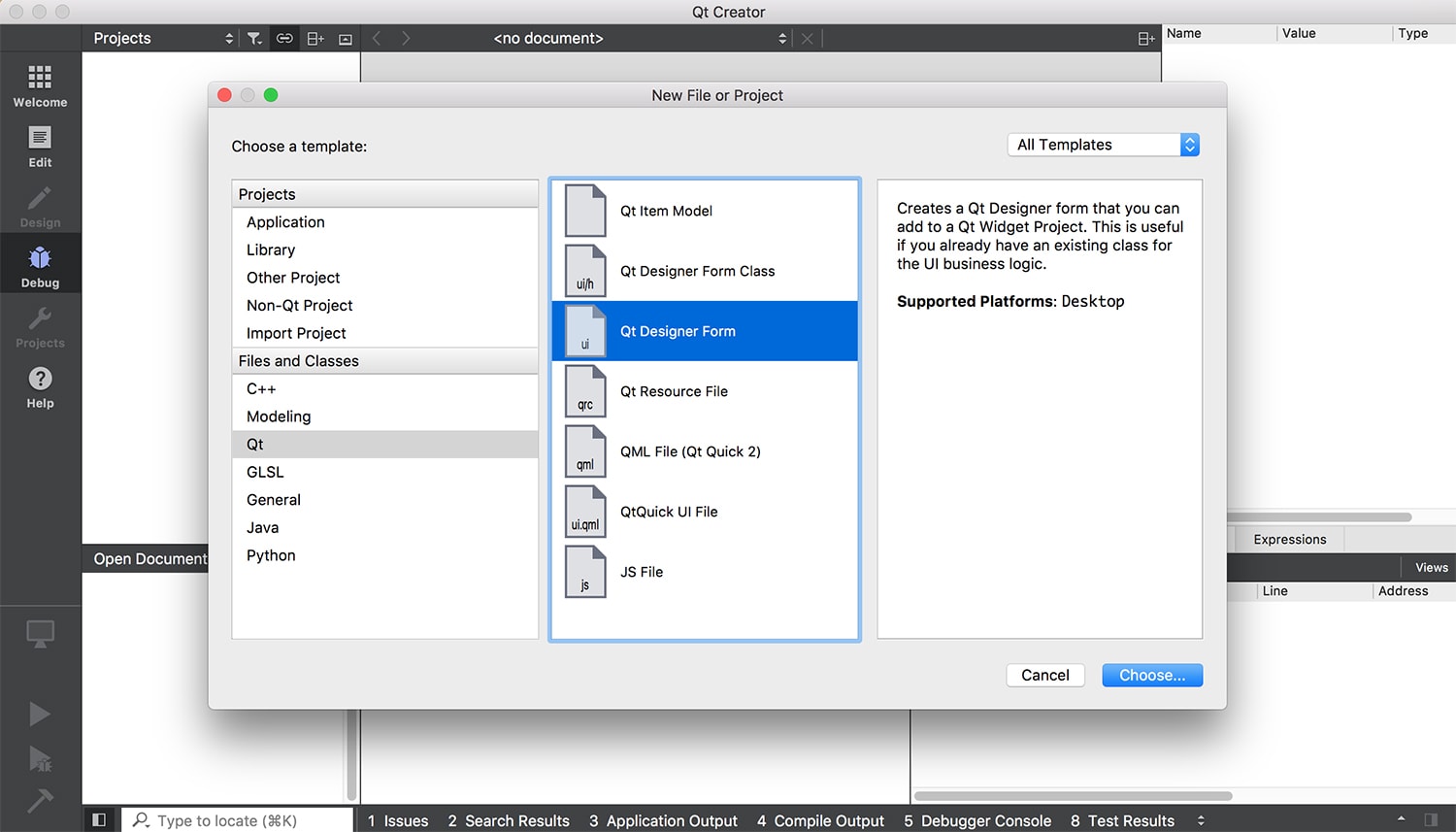
Task: Toggle the left sidebar visibility button
Action: pyautogui.click(x=98, y=820)
